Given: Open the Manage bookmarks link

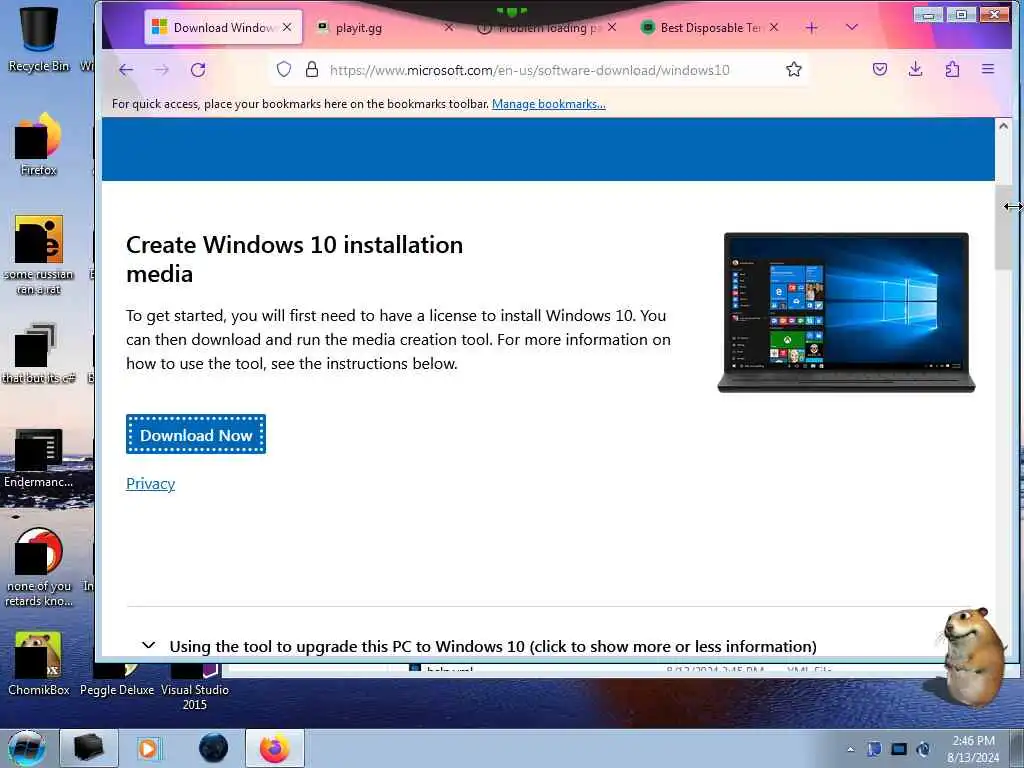Looking at the screenshot, I should 549,104.
